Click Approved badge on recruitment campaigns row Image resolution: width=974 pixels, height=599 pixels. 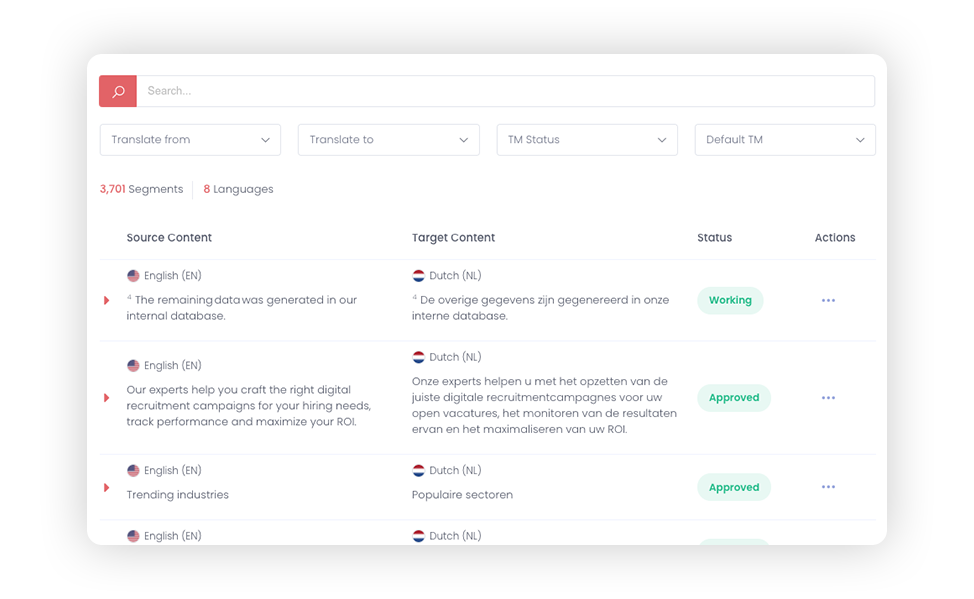(734, 398)
